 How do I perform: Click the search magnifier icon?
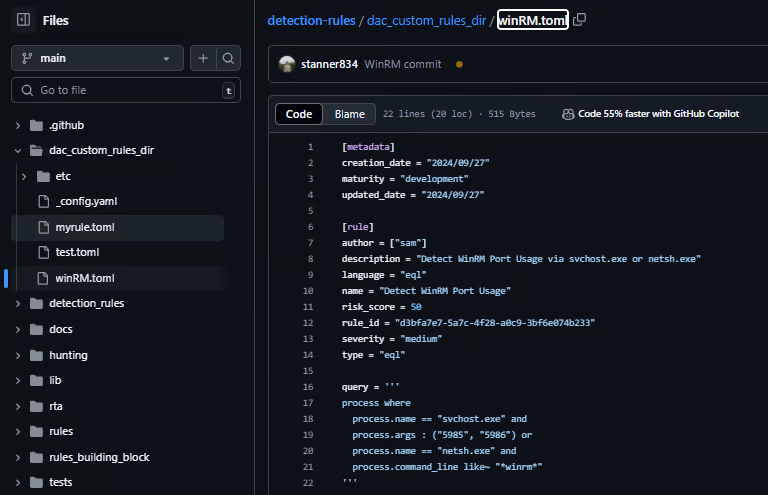229,59
